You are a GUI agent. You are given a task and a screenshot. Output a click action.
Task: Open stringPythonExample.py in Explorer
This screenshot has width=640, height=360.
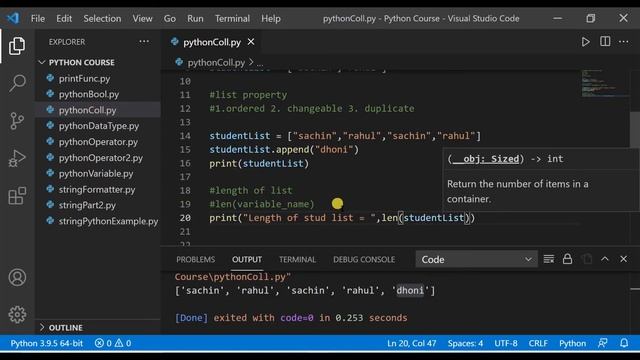click(108, 221)
